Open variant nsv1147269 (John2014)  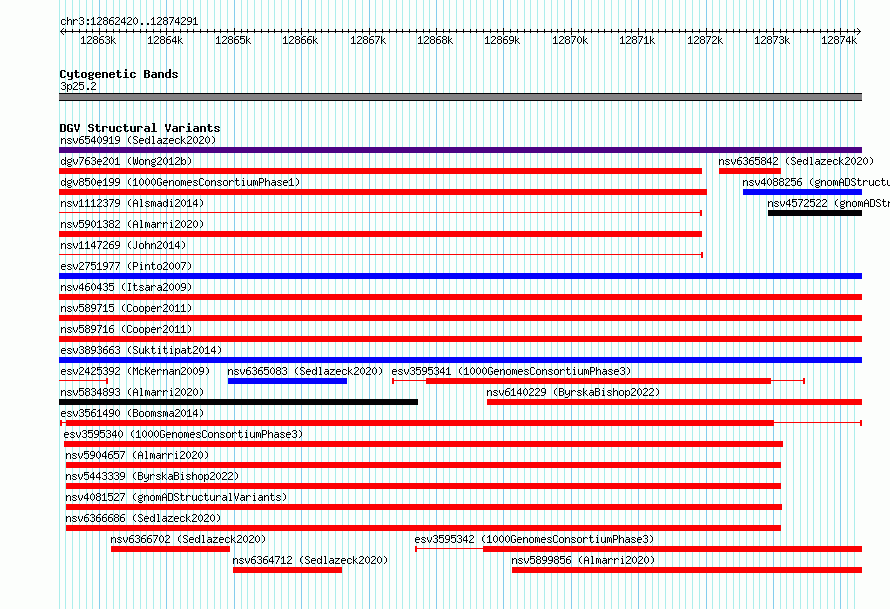[123, 245]
